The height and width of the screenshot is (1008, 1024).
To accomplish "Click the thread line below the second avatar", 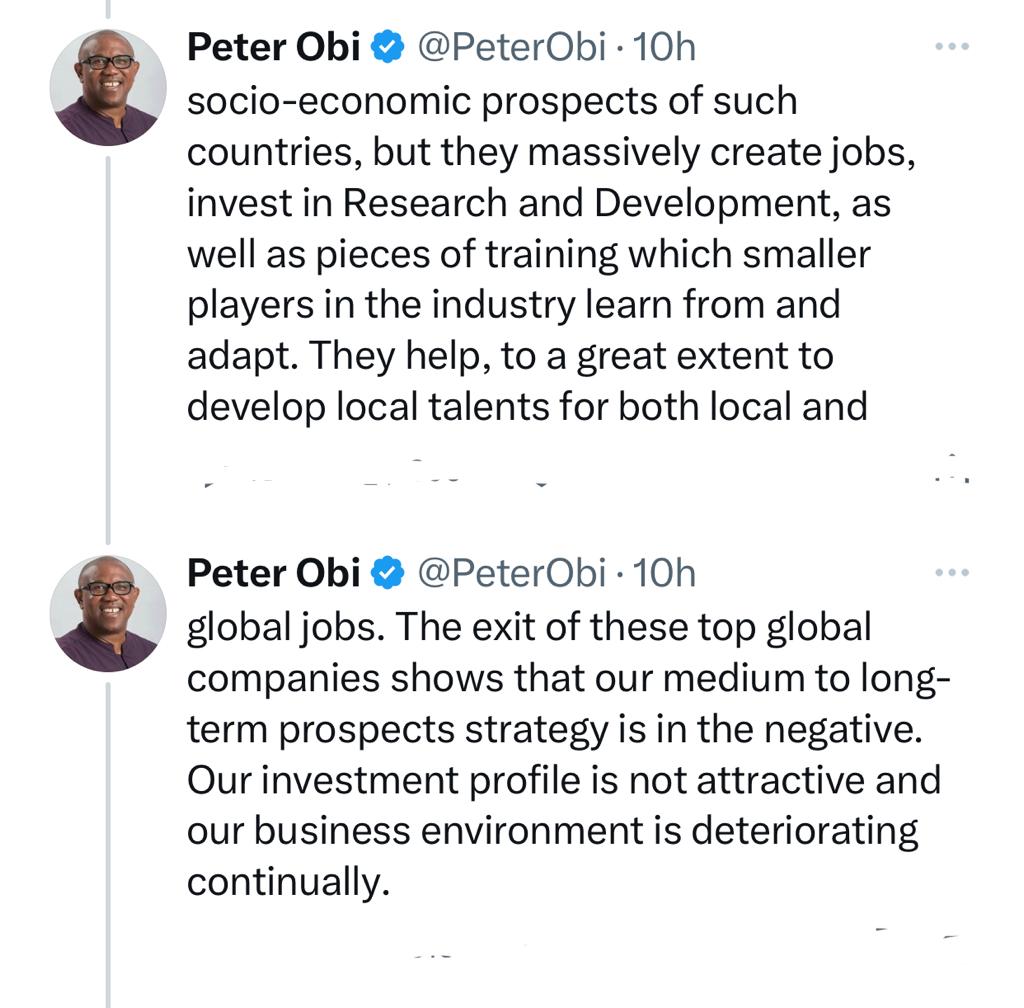I will point(108,850).
